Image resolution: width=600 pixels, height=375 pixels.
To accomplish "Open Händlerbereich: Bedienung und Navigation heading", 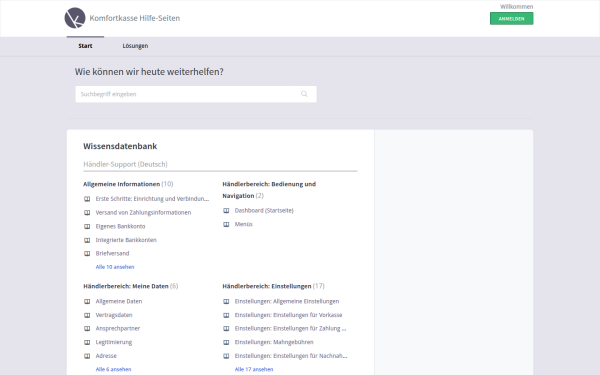I will click(269, 190).
